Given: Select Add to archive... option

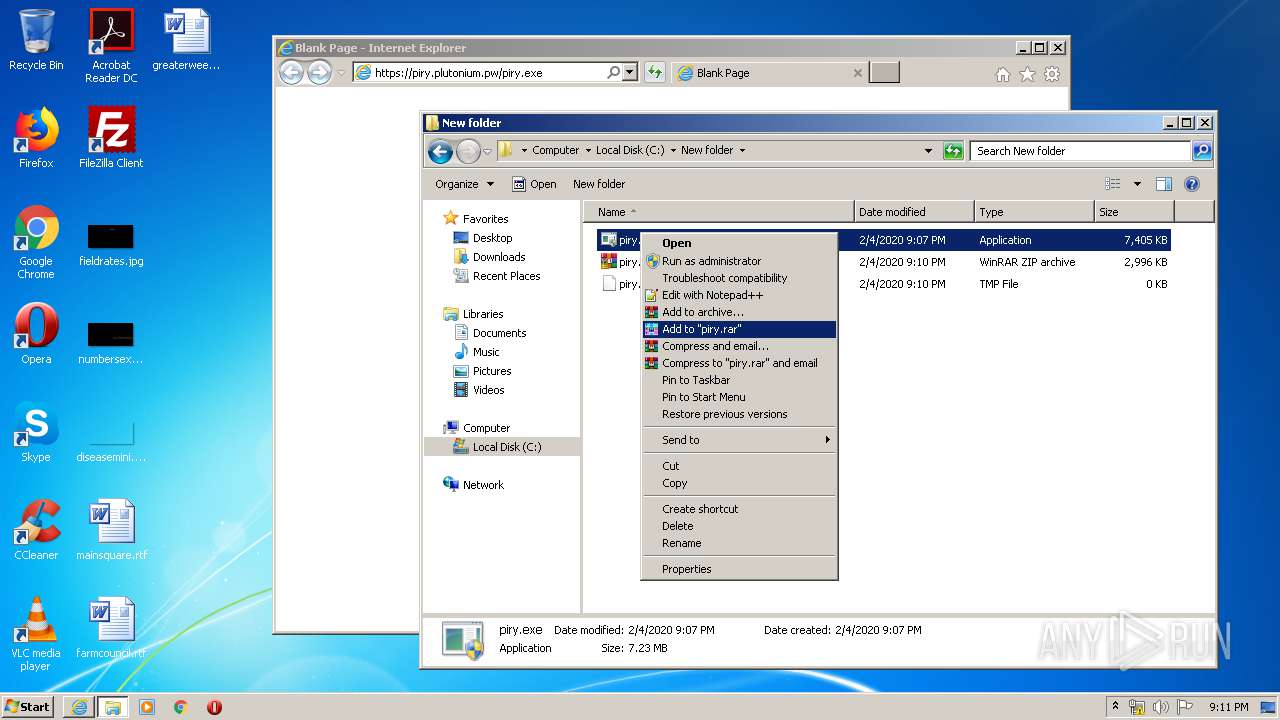Looking at the screenshot, I should [739, 312].
